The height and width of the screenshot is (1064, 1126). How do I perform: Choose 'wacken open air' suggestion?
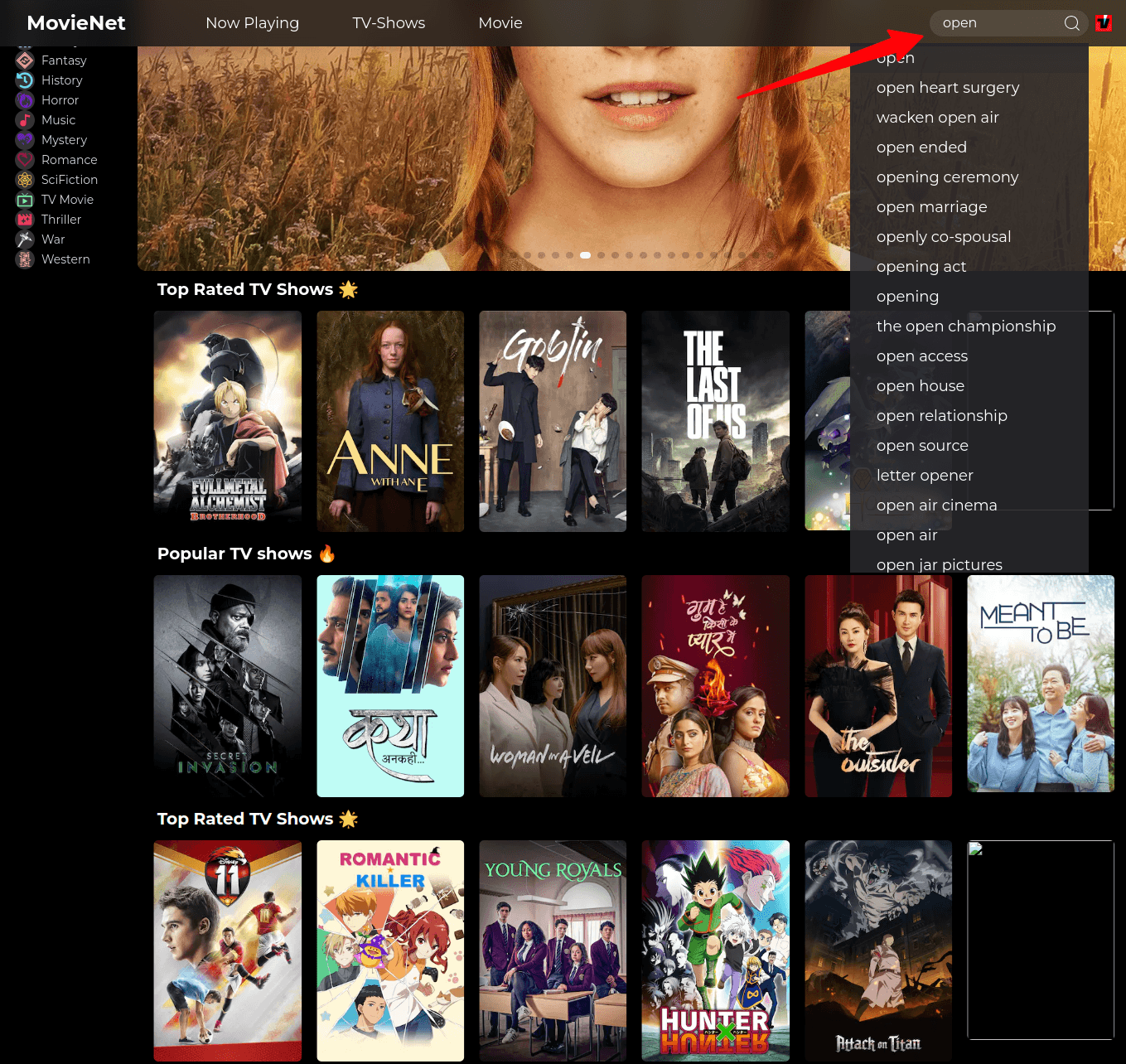coord(969,118)
